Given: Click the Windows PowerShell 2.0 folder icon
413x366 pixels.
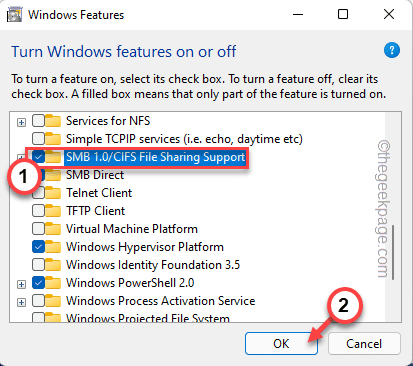Looking at the screenshot, I should [53, 283].
